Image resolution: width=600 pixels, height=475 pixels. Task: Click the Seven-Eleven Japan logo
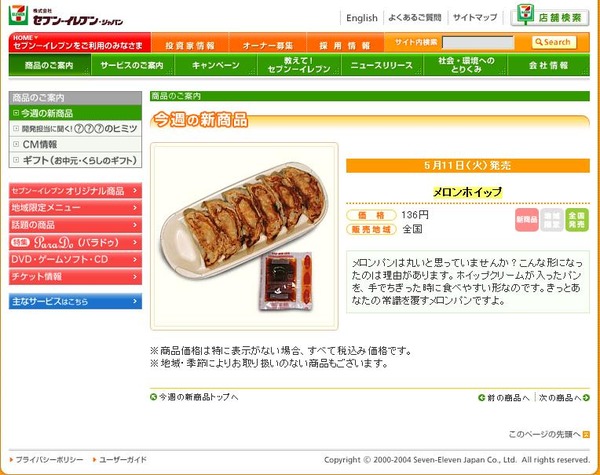coord(65,16)
